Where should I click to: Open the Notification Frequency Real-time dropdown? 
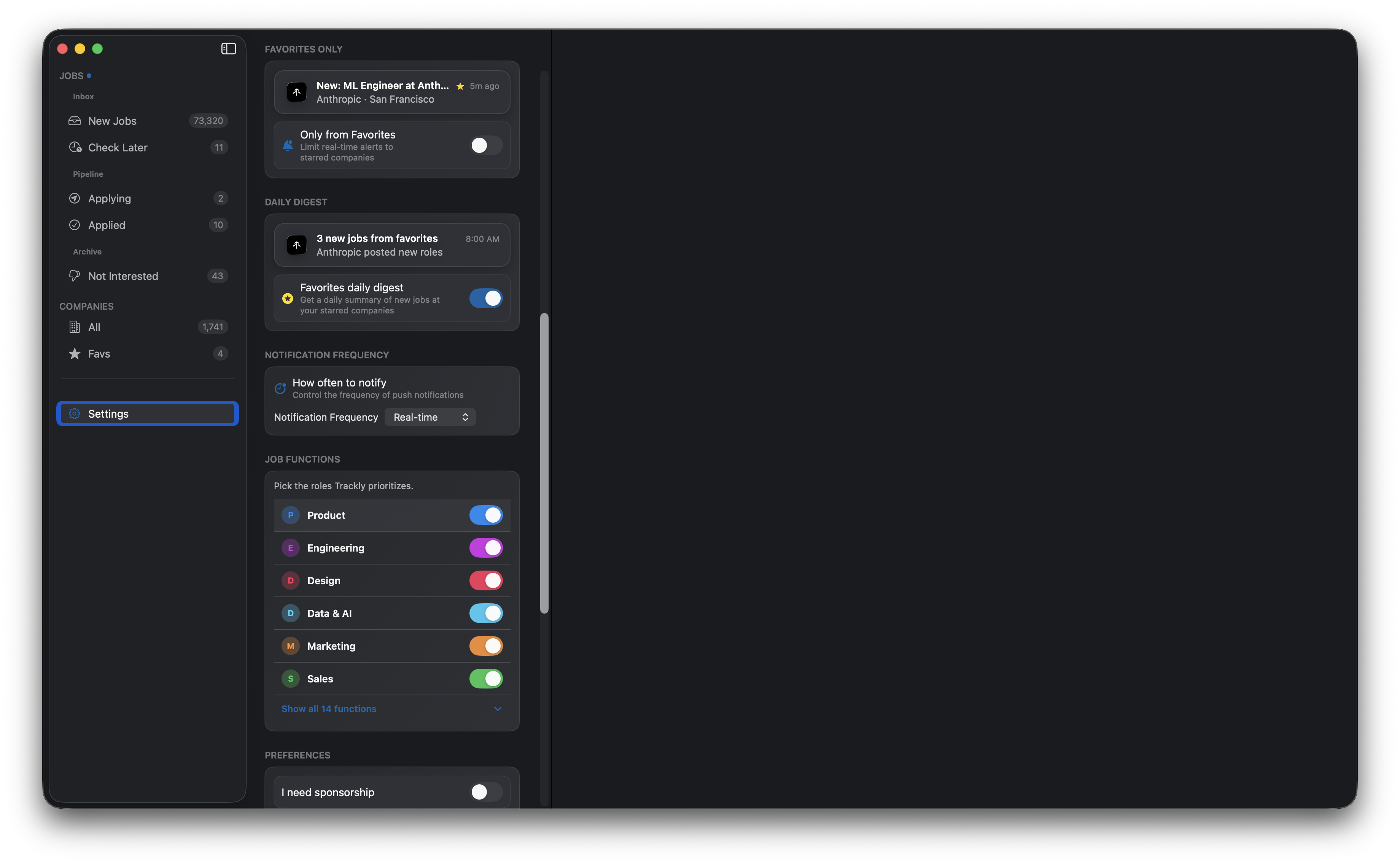(430, 417)
